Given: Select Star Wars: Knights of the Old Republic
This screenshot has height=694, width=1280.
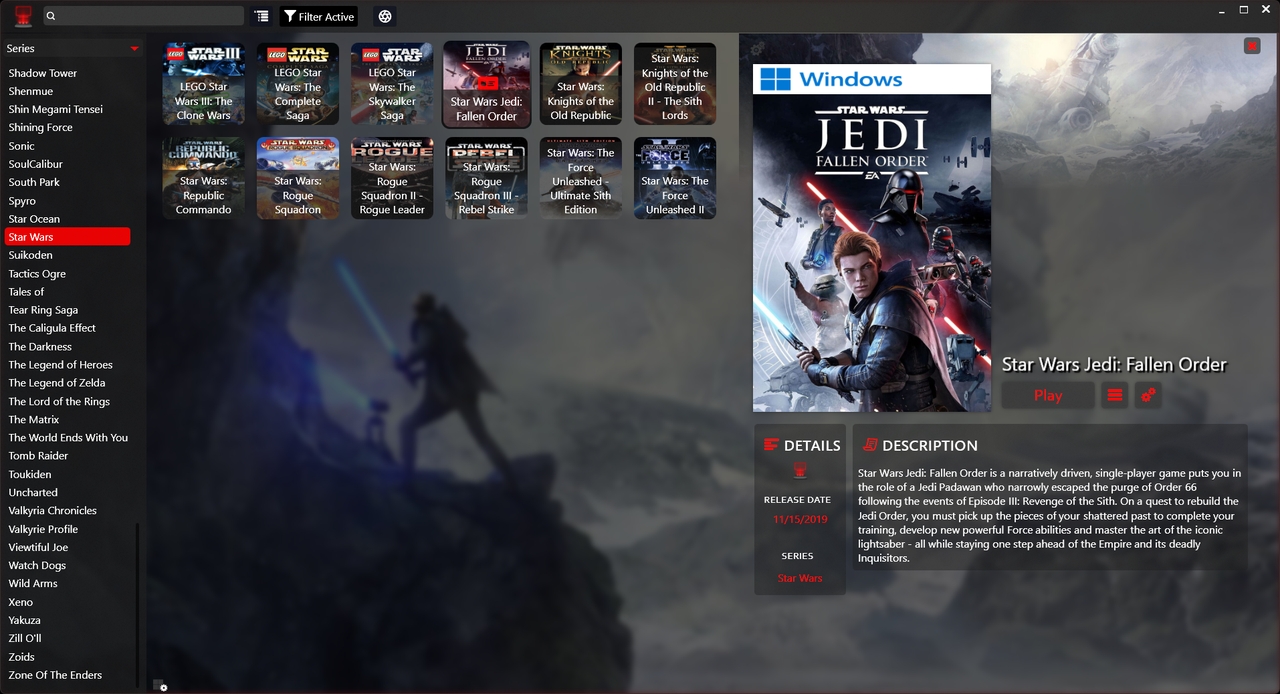Looking at the screenshot, I should 581,84.
